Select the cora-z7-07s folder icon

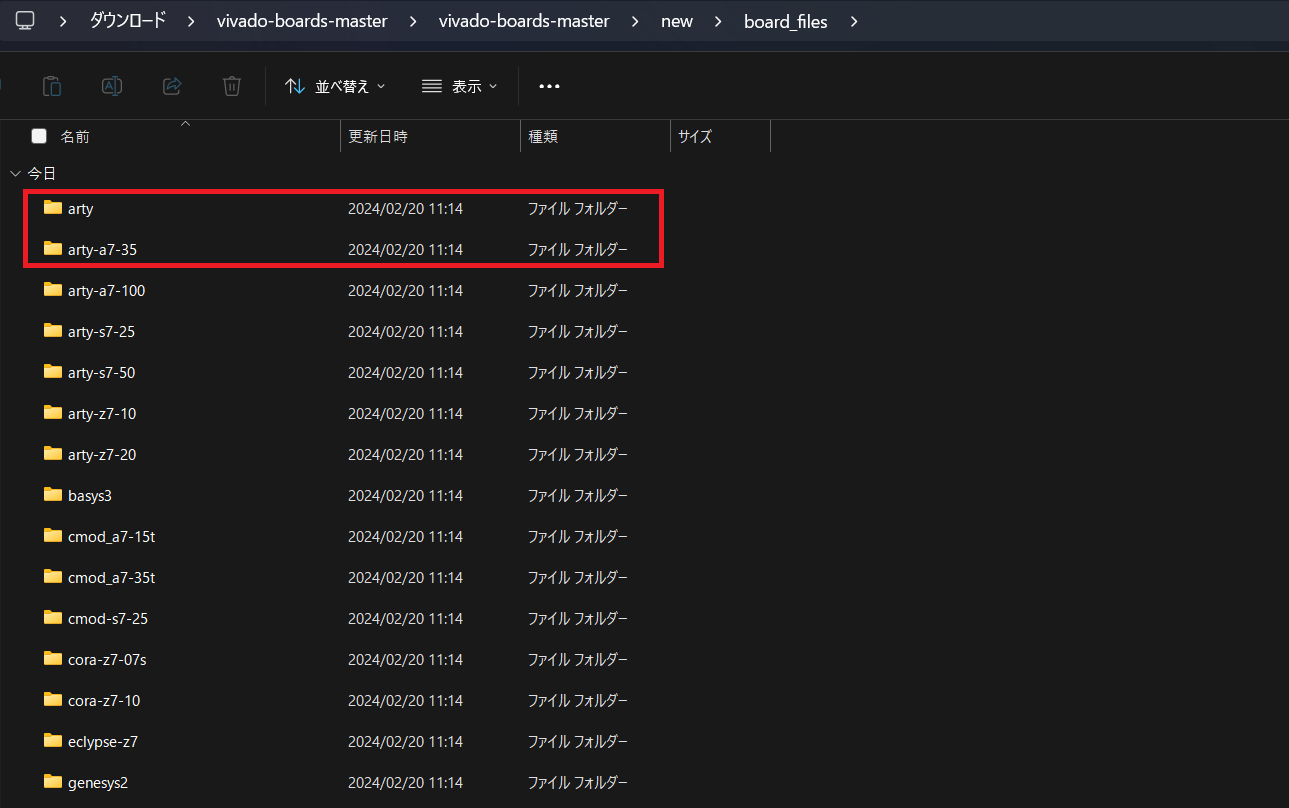[53, 659]
